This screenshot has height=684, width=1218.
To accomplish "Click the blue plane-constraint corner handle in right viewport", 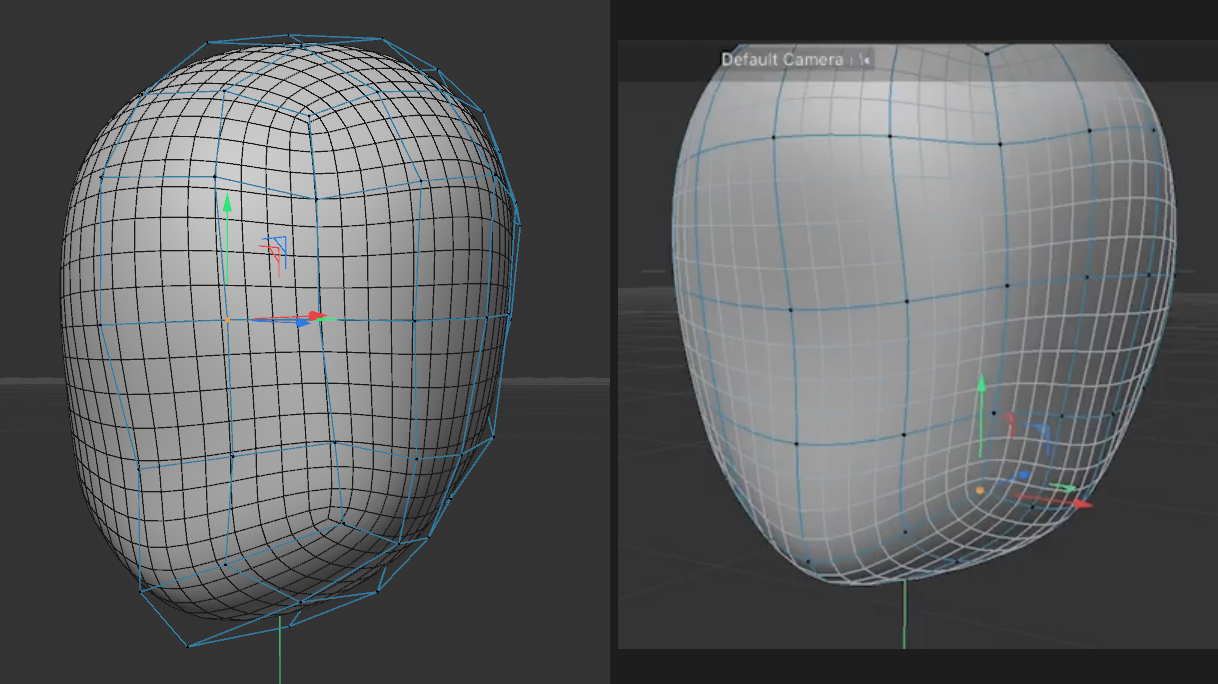I will 1040,432.
